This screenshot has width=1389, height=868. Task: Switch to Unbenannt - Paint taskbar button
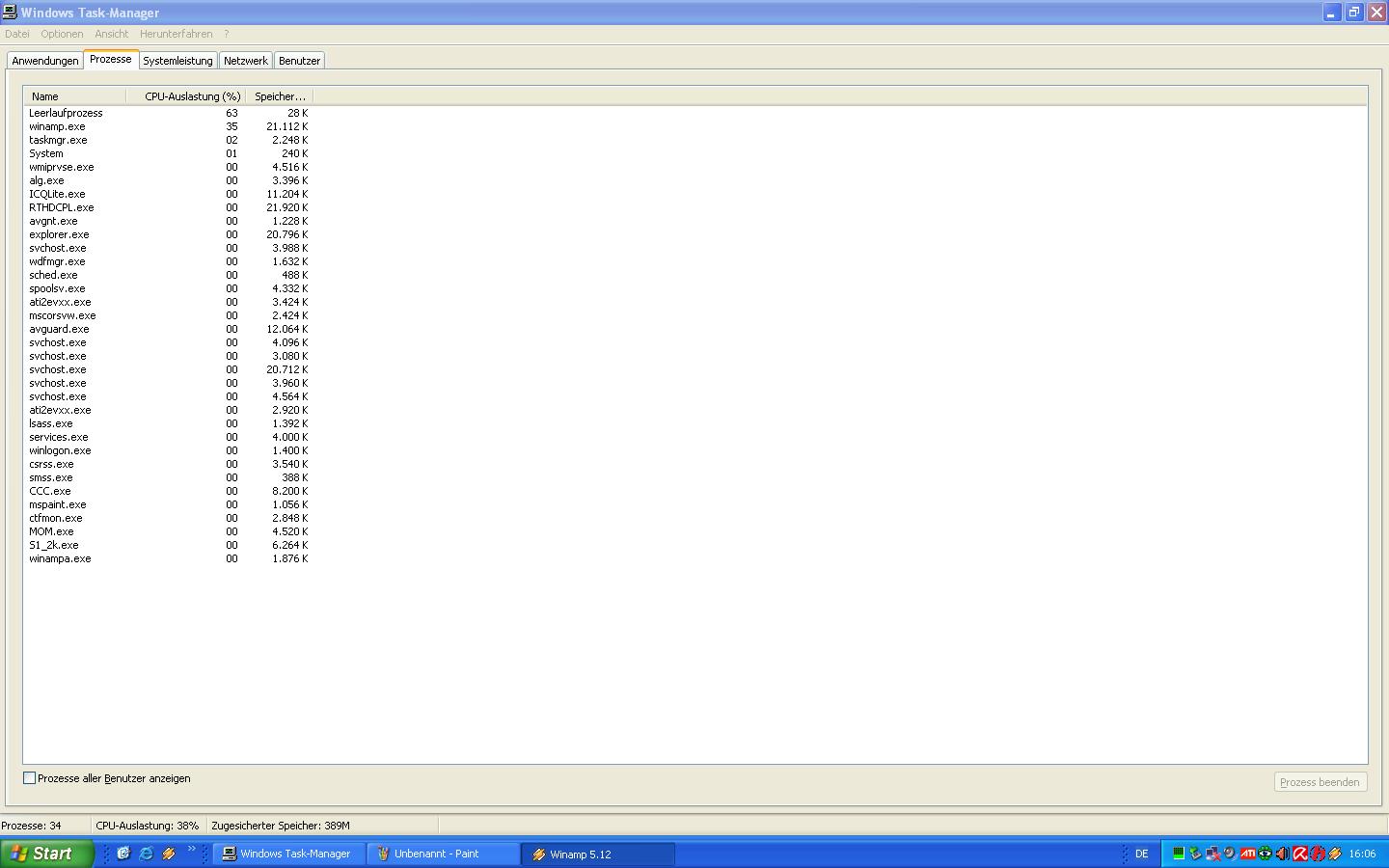click(x=442, y=854)
